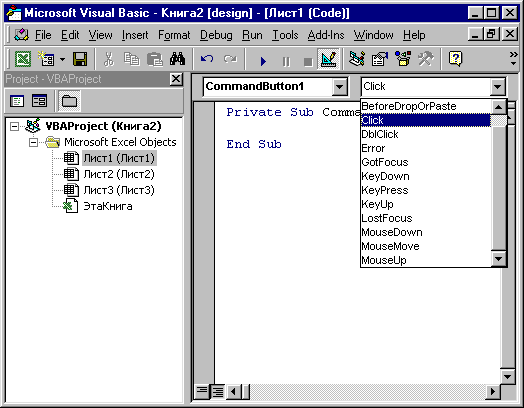
Task: Open the View menu
Action: click(100, 35)
